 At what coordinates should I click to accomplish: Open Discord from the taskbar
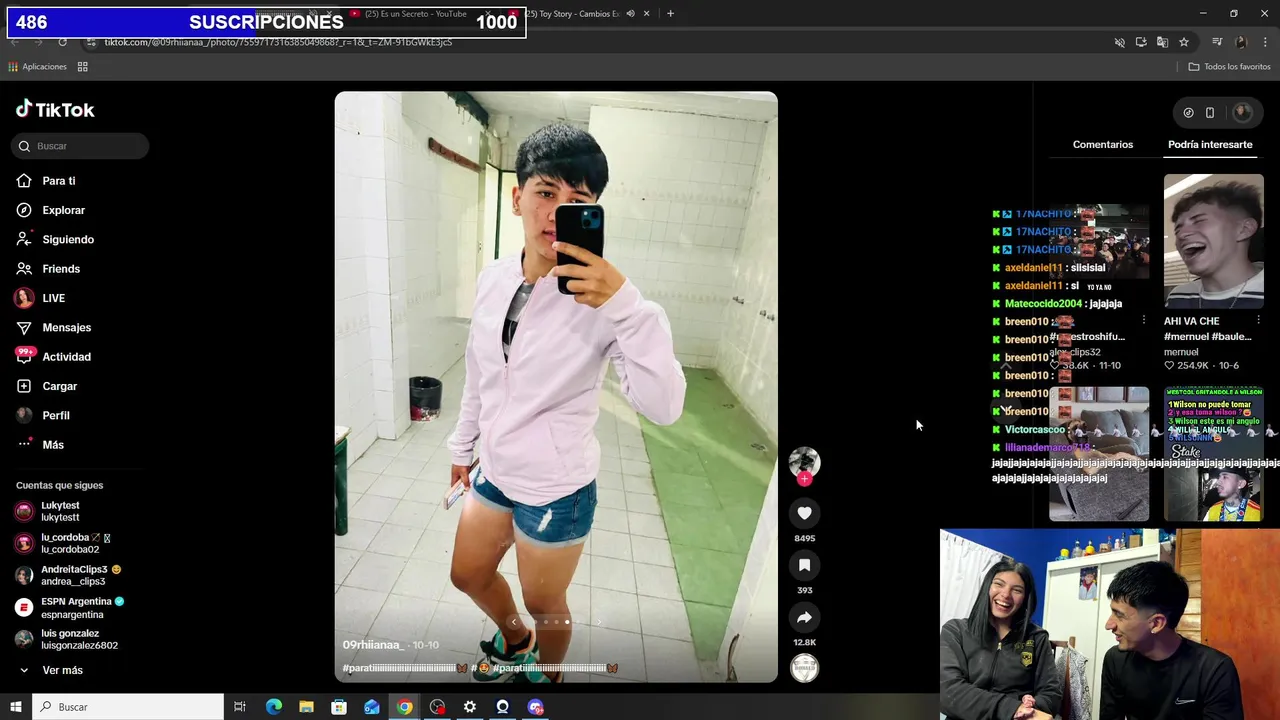pyautogui.click(x=535, y=707)
